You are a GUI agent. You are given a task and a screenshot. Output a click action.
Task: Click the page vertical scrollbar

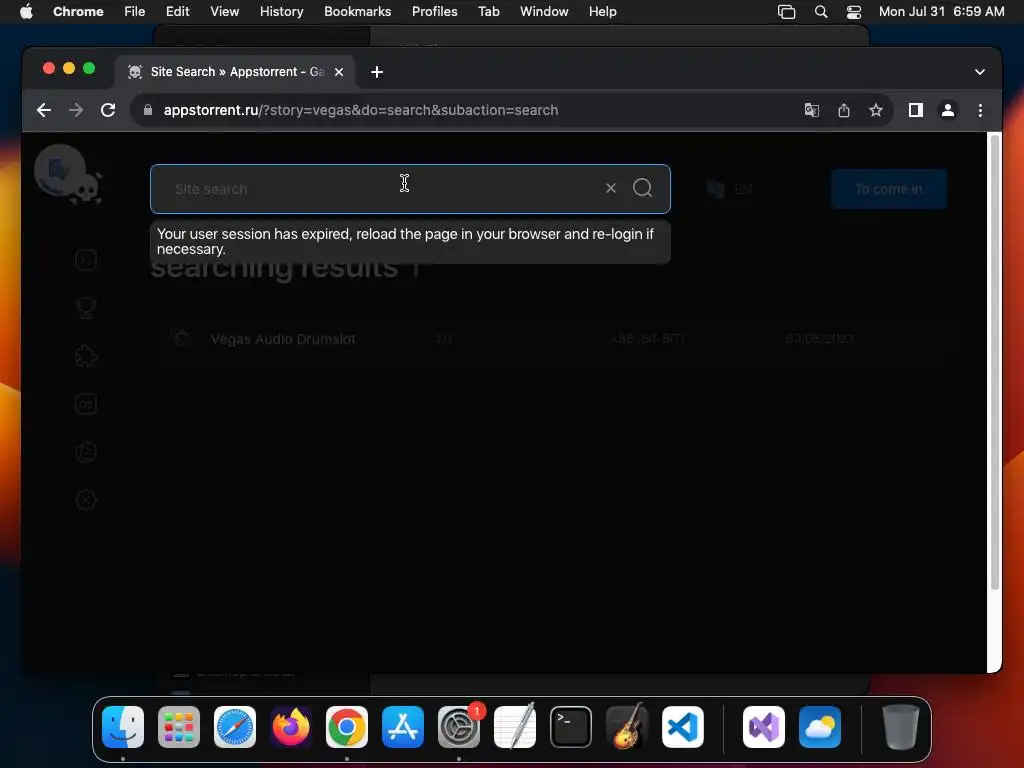coord(995,362)
